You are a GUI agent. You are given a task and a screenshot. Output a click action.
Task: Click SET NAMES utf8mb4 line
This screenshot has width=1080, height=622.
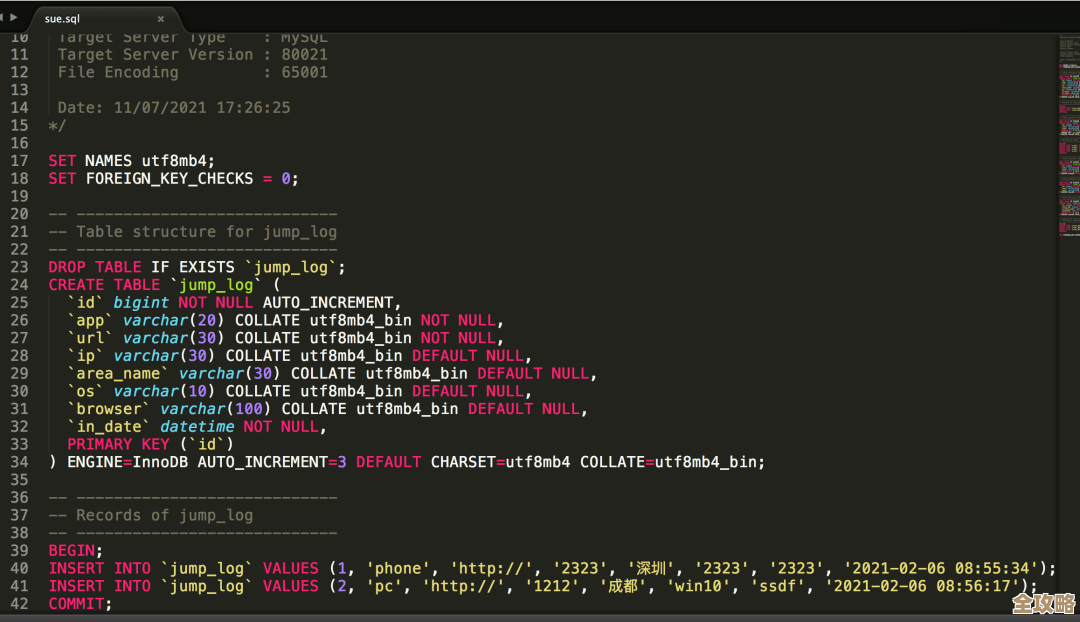click(131, 160)
